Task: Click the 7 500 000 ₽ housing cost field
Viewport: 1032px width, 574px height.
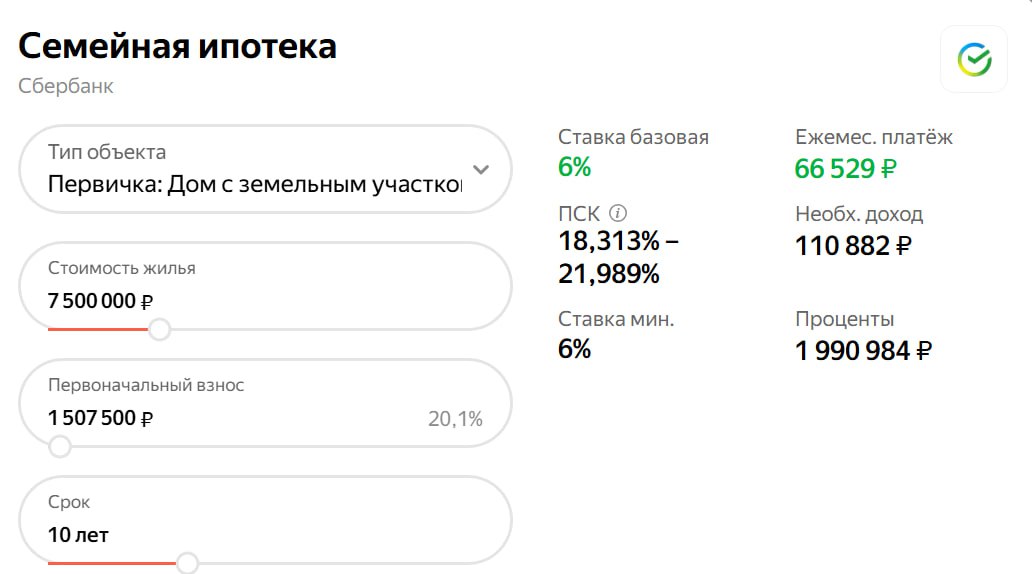Action: pos(100,301)
